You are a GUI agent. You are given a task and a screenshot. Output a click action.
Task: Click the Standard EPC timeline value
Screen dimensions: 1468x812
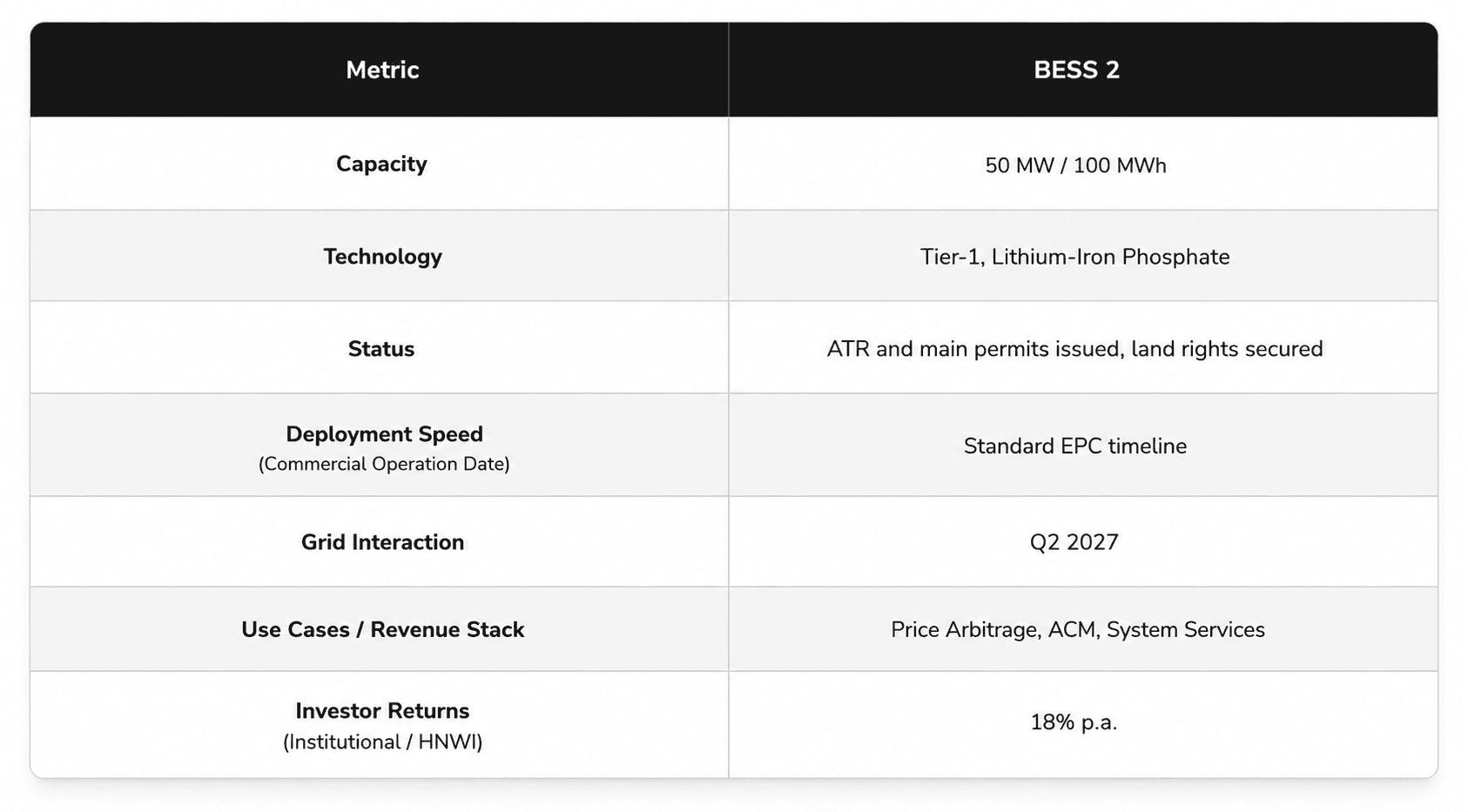tap(1074, 446)
